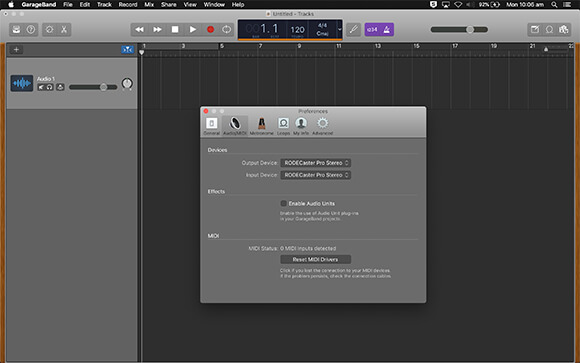580x363 pixels.
Task: Open the Edit menu
Action: tap(85, 4)
